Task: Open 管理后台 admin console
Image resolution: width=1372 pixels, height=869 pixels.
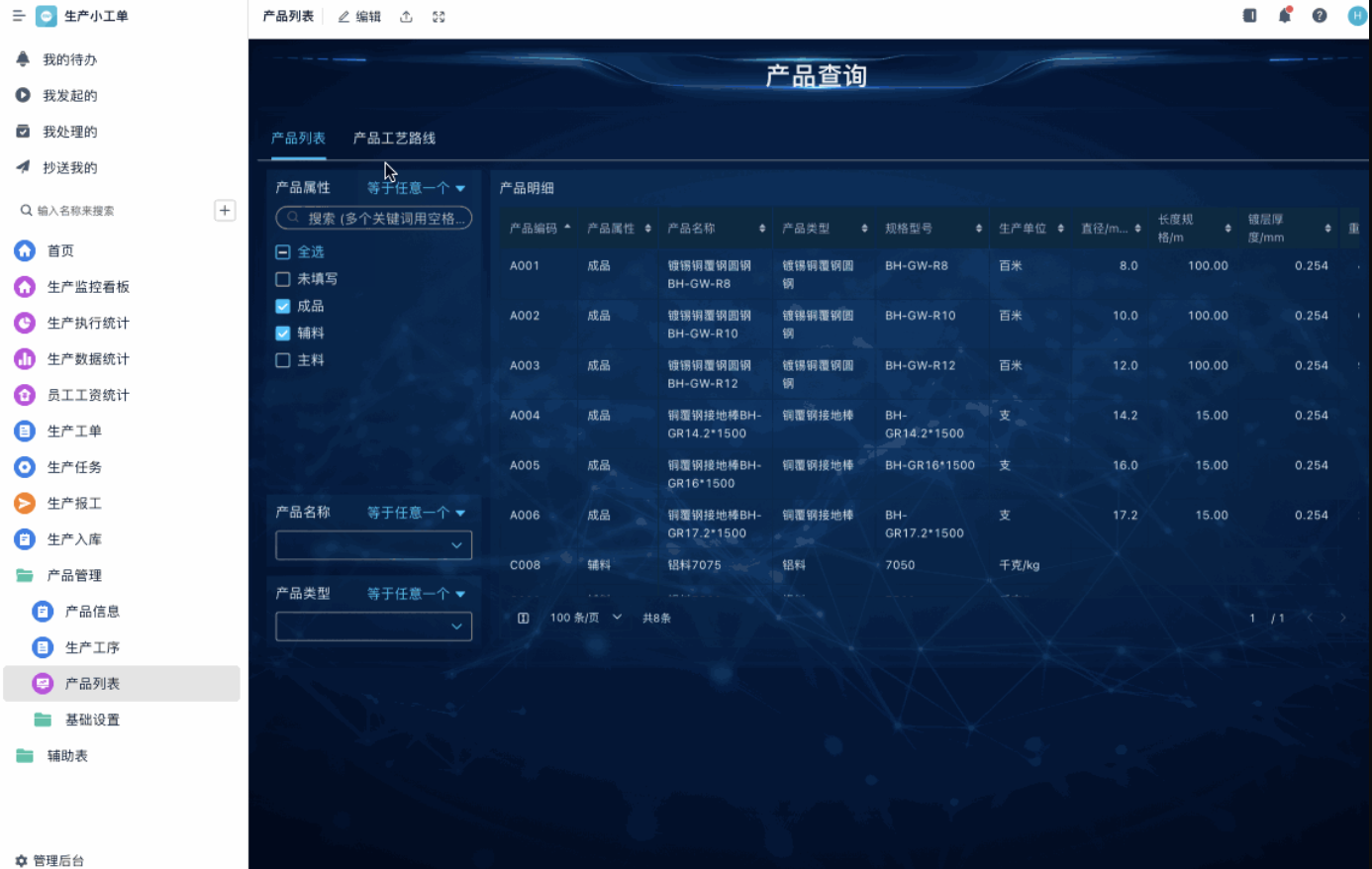Action: 50,860
